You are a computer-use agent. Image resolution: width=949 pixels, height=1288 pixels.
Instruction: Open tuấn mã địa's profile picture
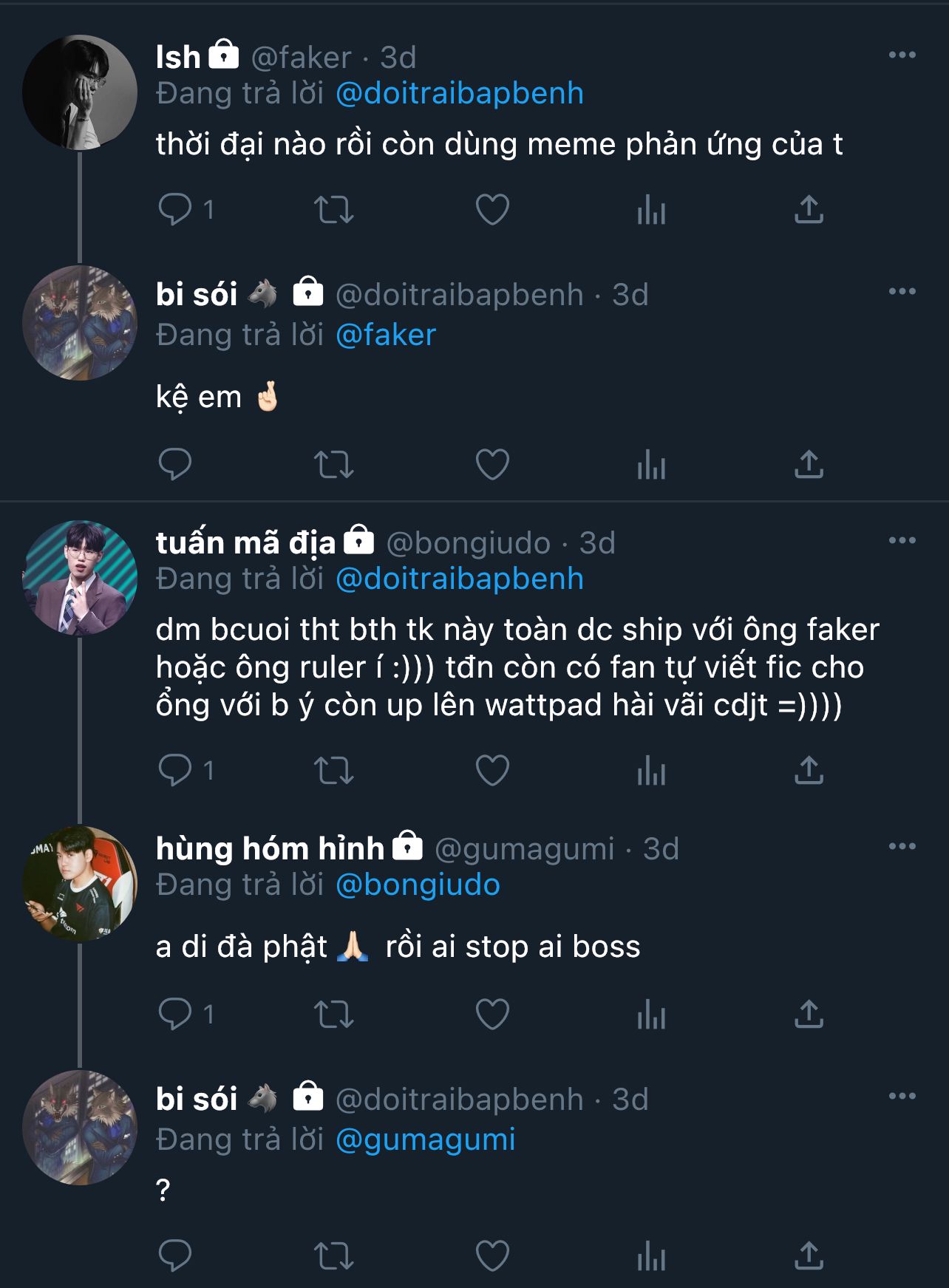(x=80, y=578)
